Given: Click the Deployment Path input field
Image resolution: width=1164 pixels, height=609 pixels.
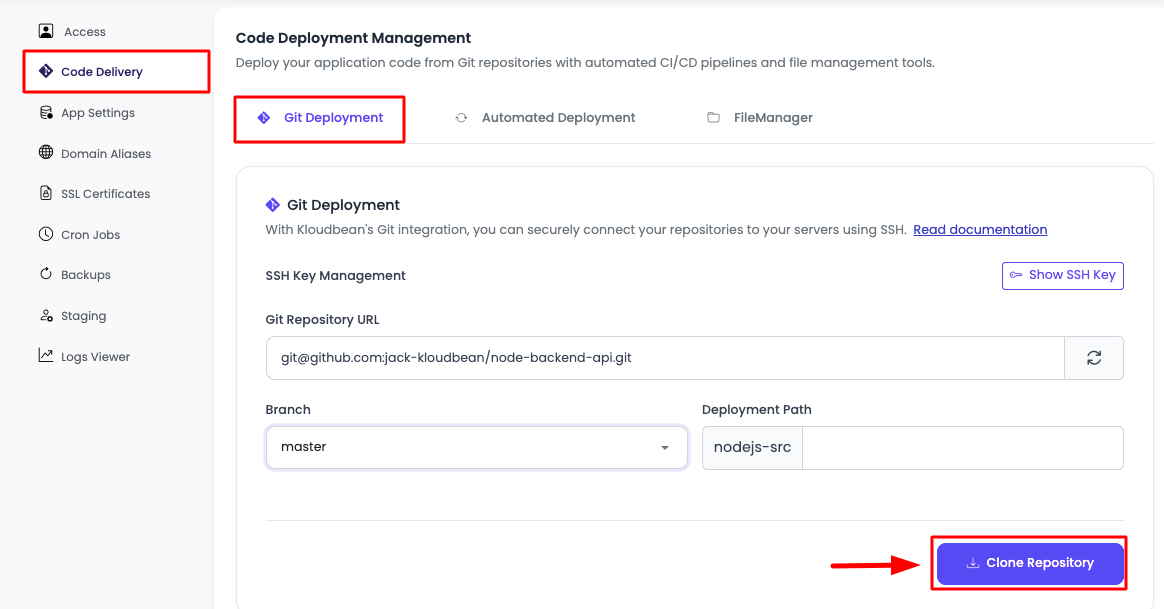Looking at the screenshot, I should (962, 448).
